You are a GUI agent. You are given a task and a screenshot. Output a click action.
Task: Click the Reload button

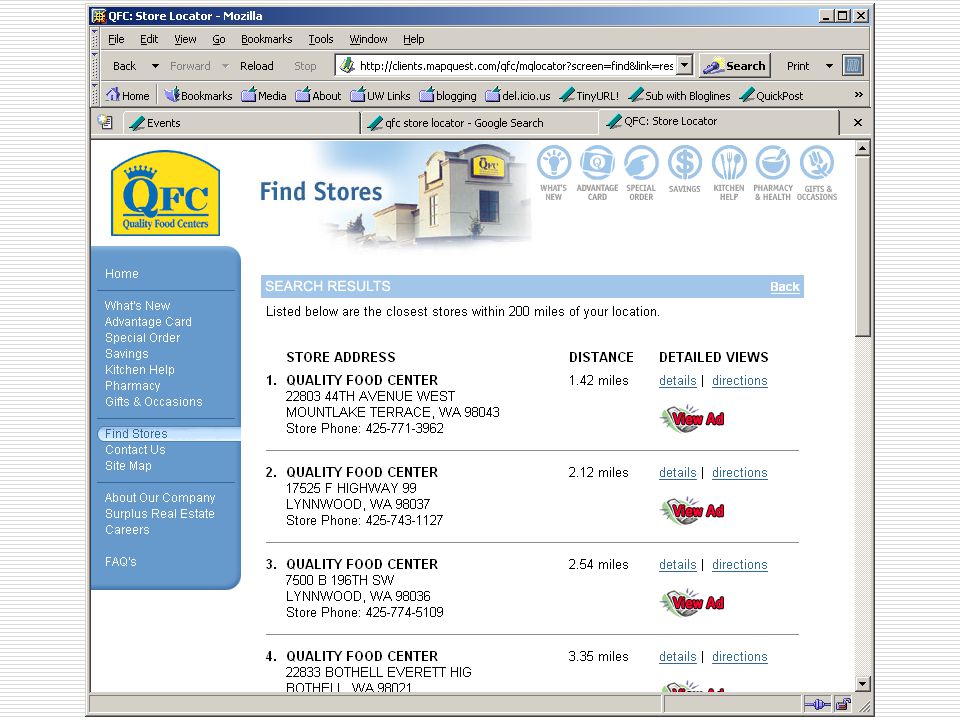pos(257,66)
